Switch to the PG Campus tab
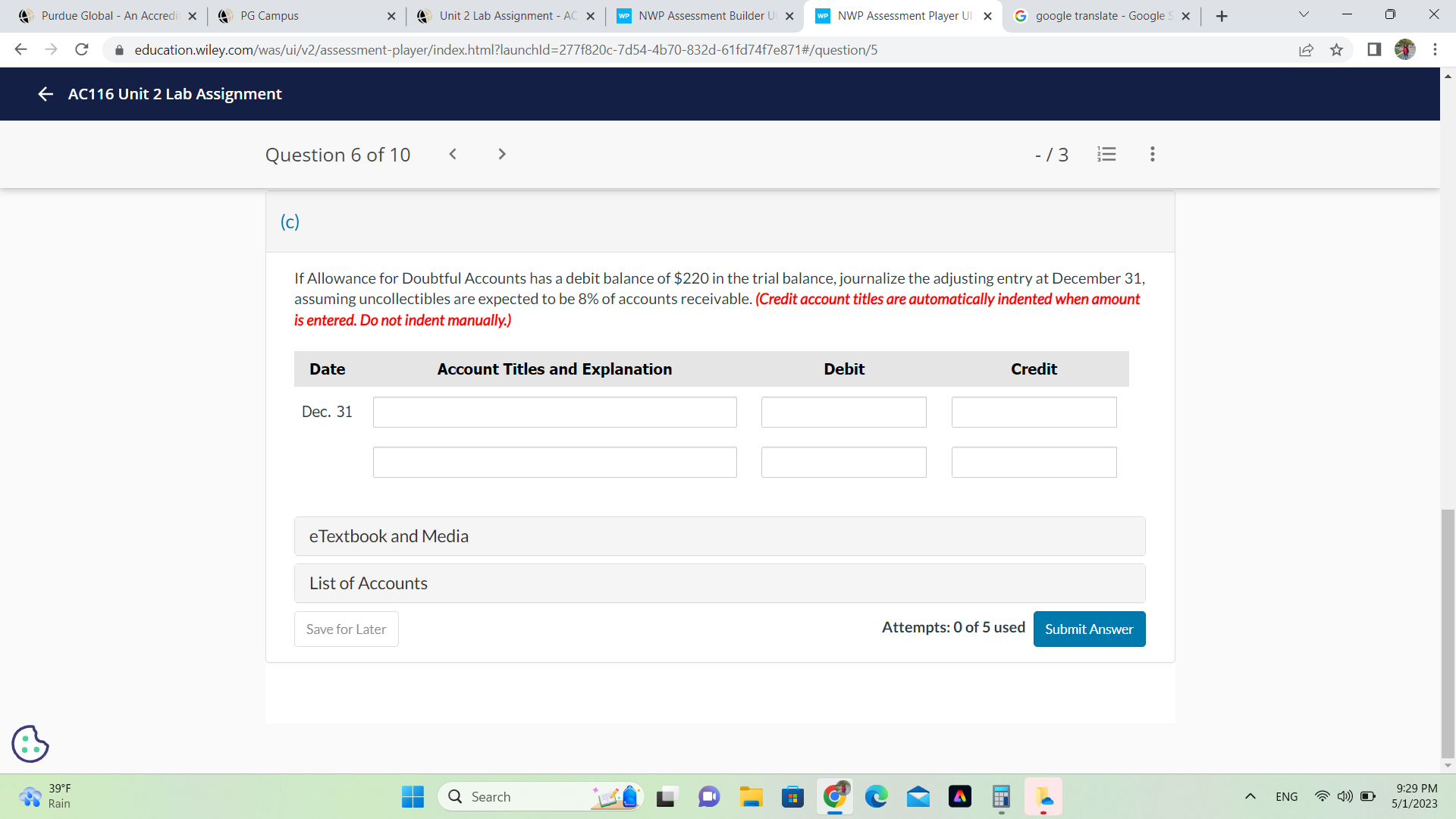The height and width of the screenshot is (819, 1456). point(303,16)
